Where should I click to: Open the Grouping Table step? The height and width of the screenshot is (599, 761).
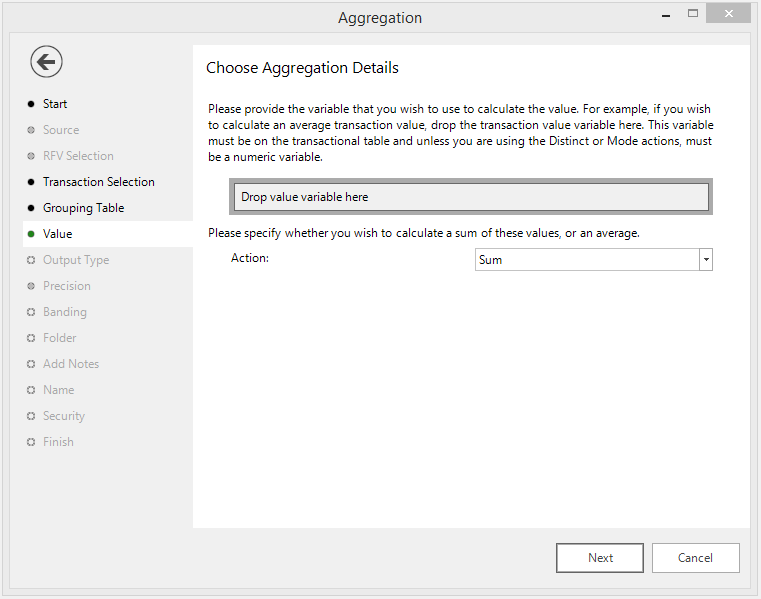click(83, 208)
